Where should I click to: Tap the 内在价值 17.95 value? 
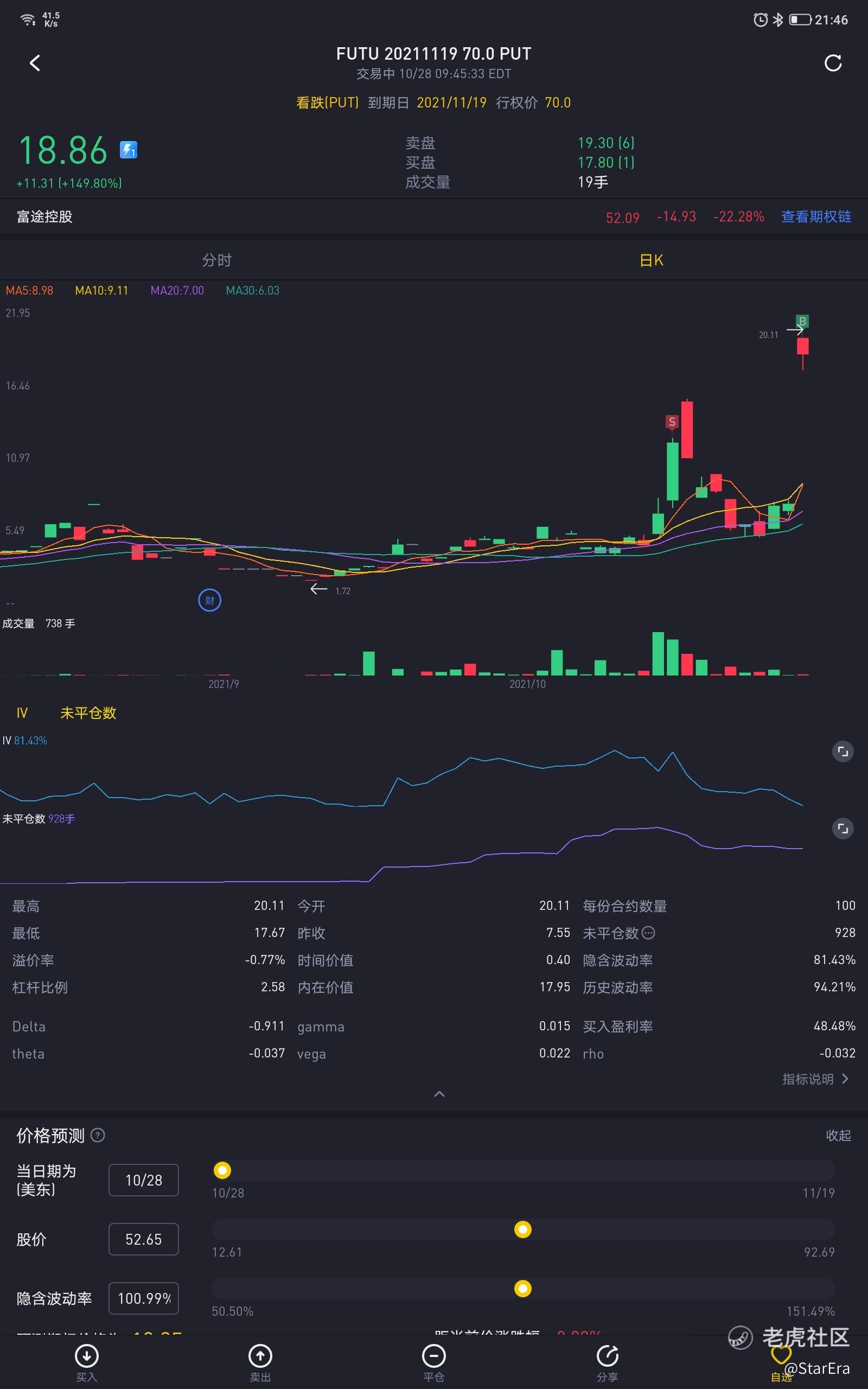click(554, 986)
